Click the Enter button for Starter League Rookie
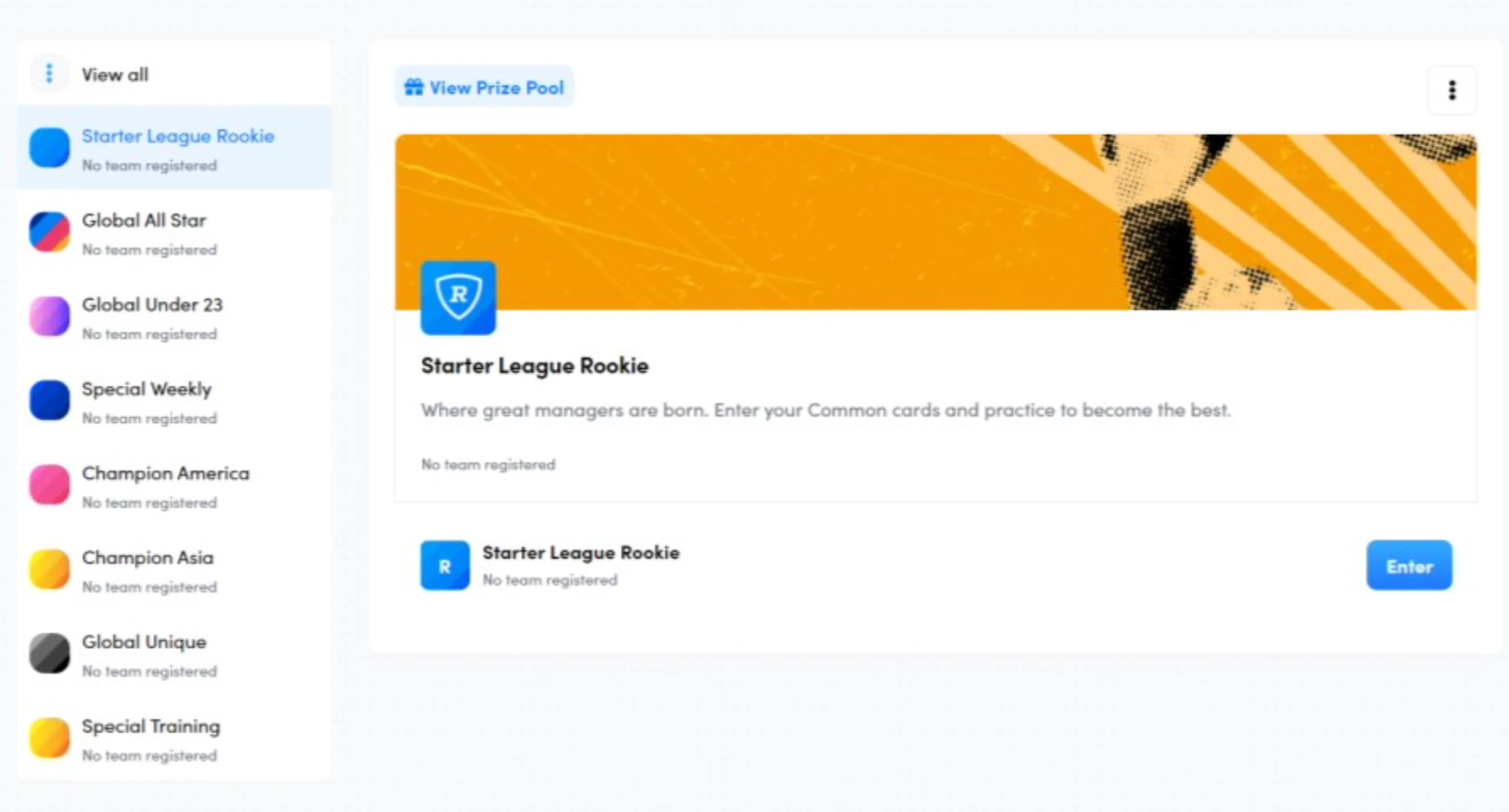 1409,566
